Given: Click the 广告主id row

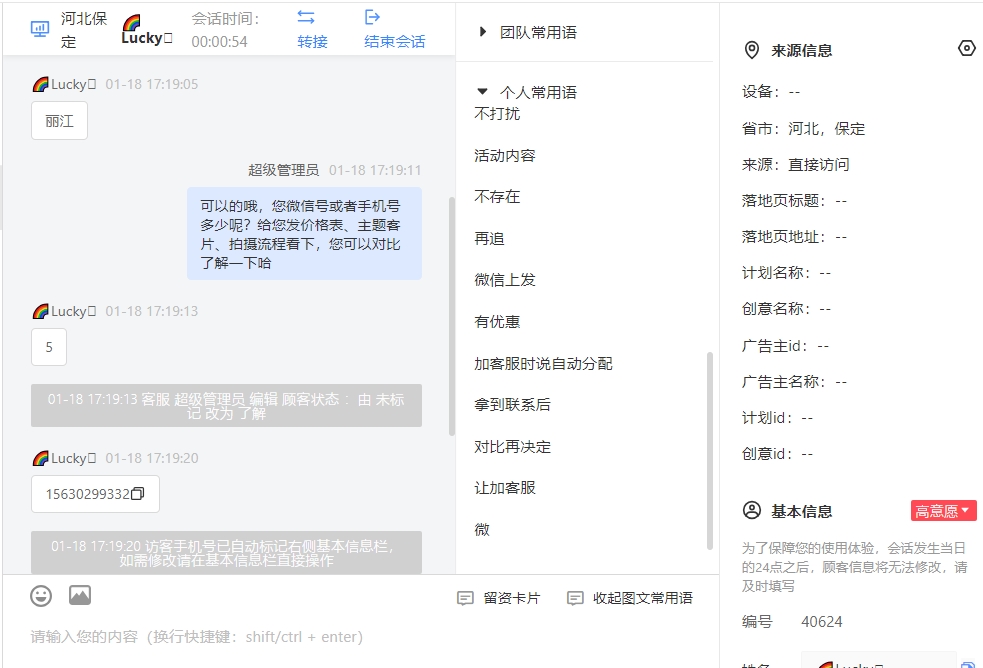Looking at the screenshot, I should coord(786,346).
